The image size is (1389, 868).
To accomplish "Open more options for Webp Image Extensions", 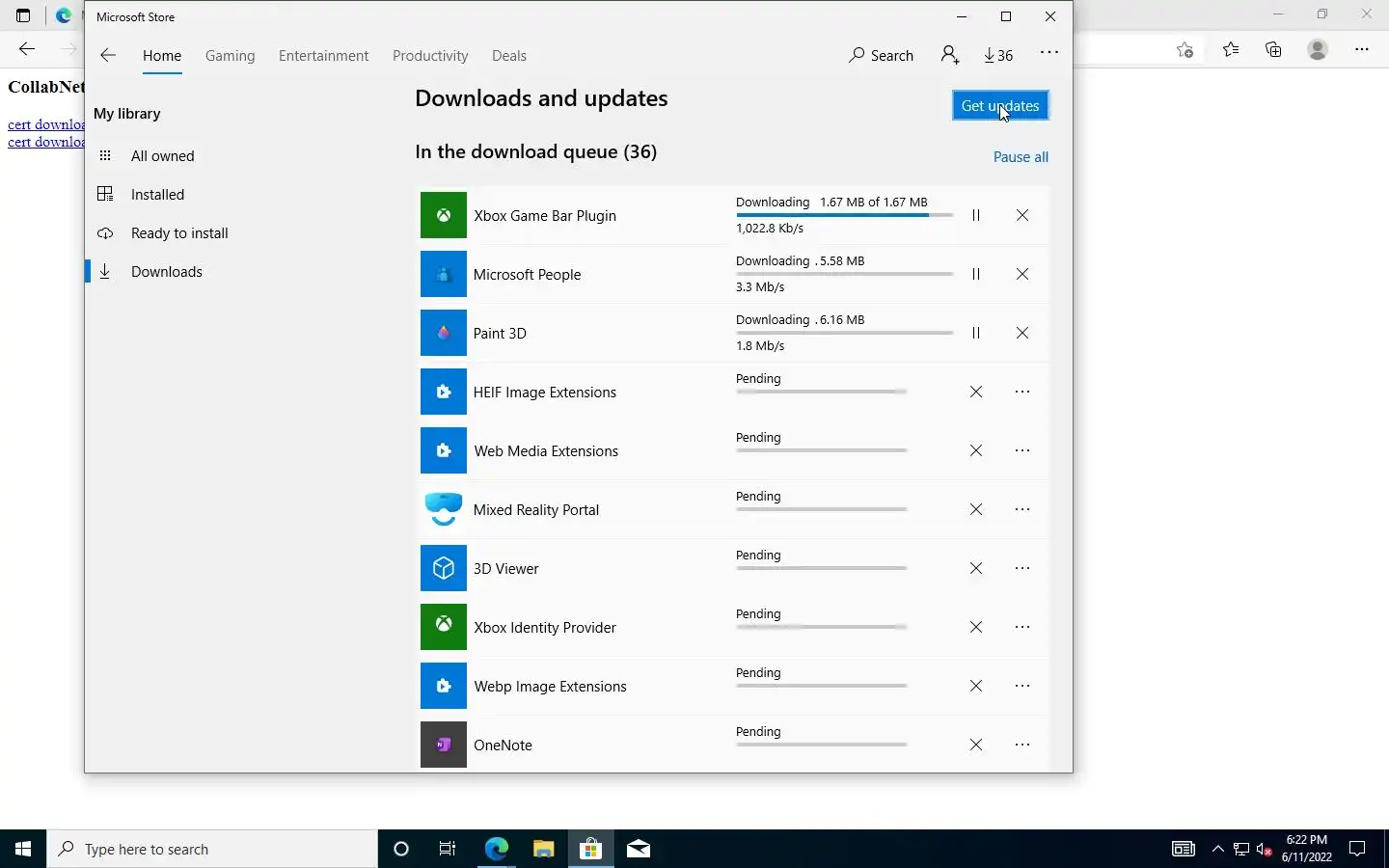I will (1022, 687).
